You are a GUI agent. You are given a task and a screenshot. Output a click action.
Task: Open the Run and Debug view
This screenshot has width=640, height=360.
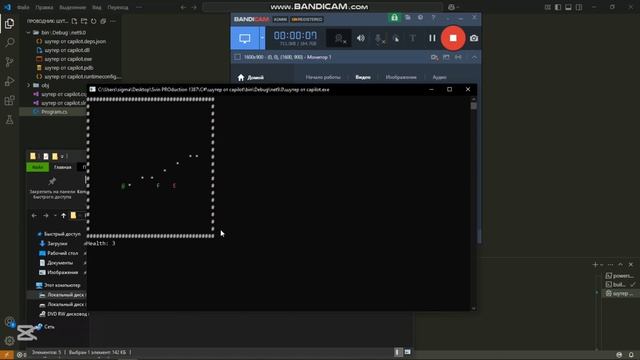click(9, 81)
